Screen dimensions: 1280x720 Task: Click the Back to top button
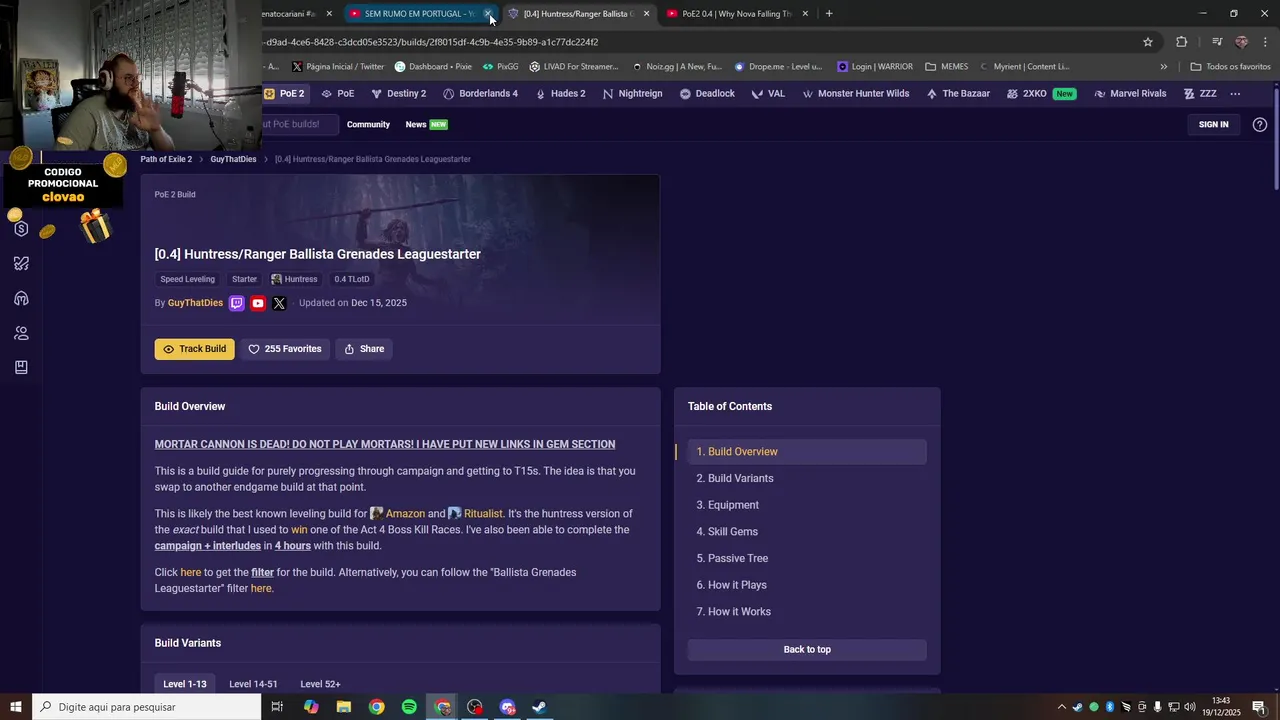pyautogui.click(x=807, y=649)
